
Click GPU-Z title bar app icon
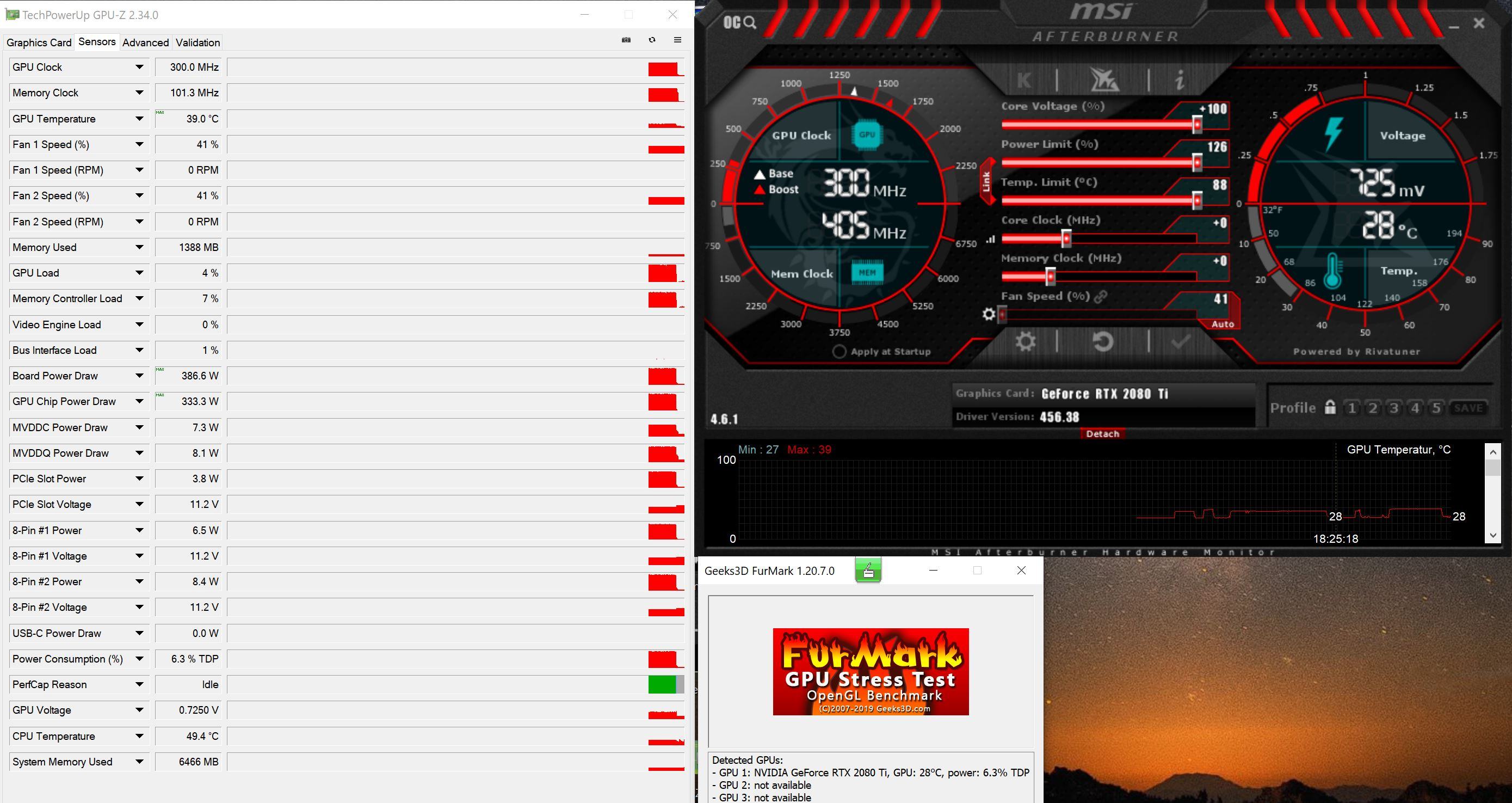(x=12, y=15)
